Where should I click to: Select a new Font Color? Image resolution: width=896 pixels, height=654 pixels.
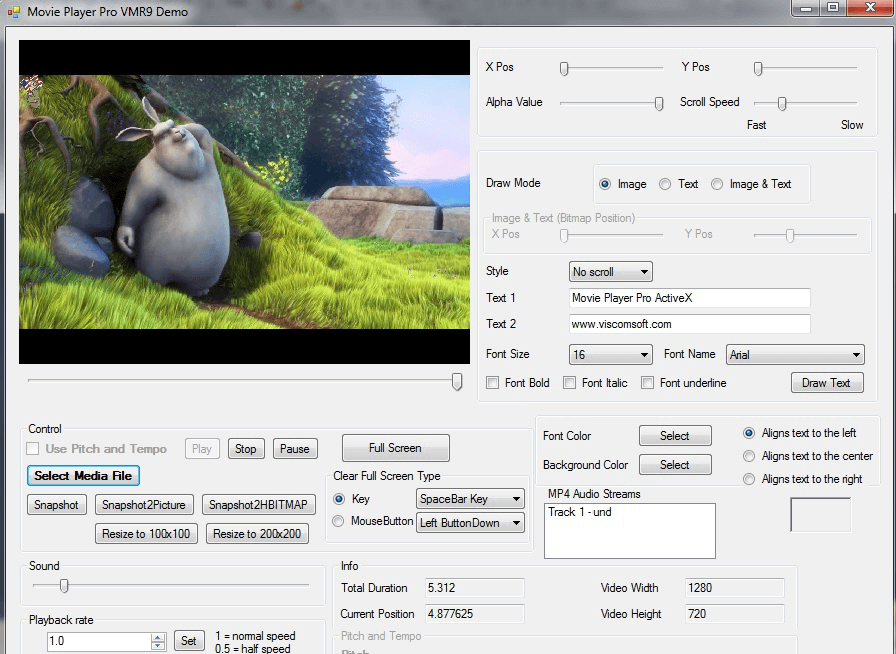click(x=675, y=436)
